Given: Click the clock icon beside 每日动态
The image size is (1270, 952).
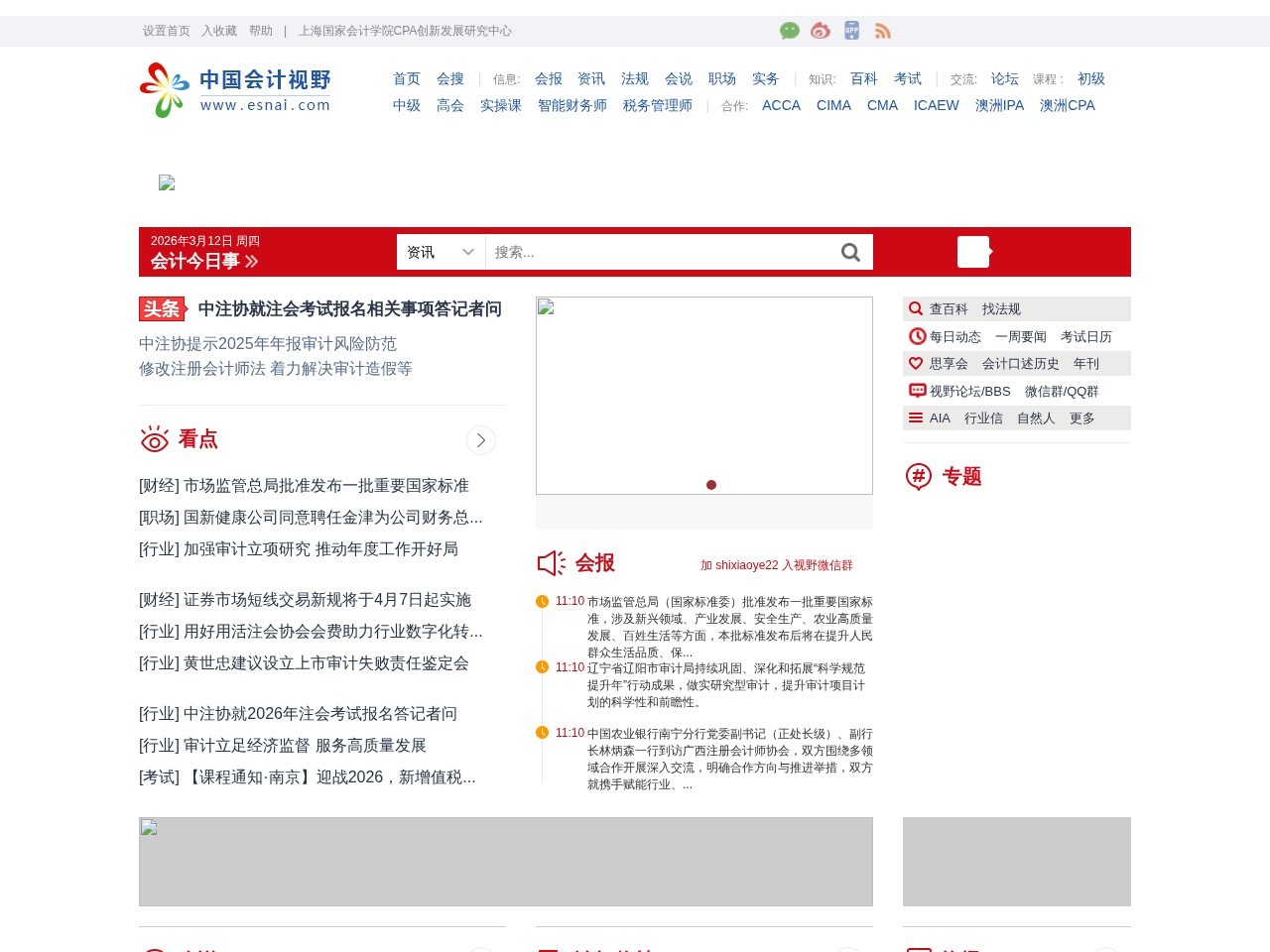Looking at the screenshot, I should [916, 336].
